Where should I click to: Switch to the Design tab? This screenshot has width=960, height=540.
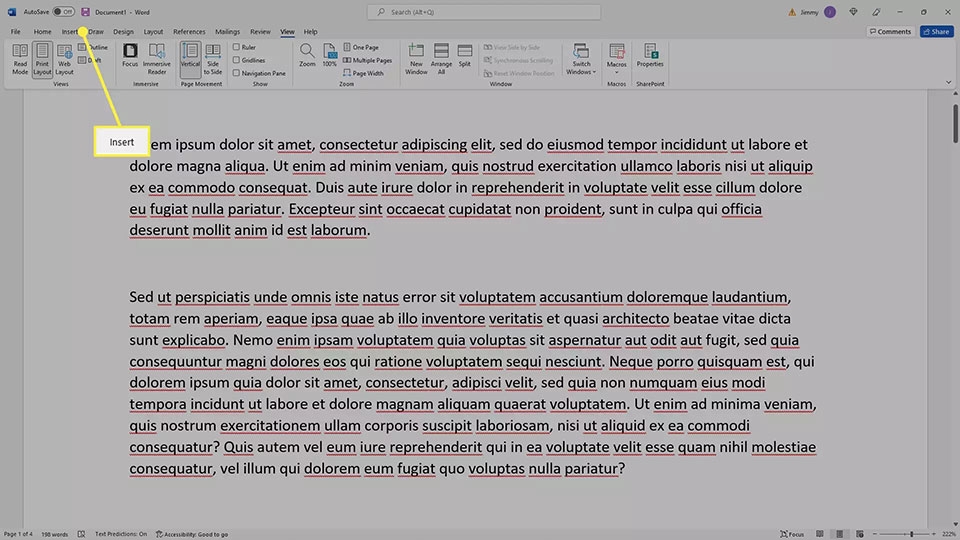click(x=123, y=31)
